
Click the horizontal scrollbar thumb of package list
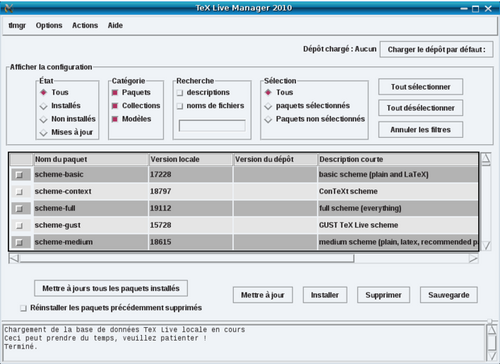(x=187, y=258)
